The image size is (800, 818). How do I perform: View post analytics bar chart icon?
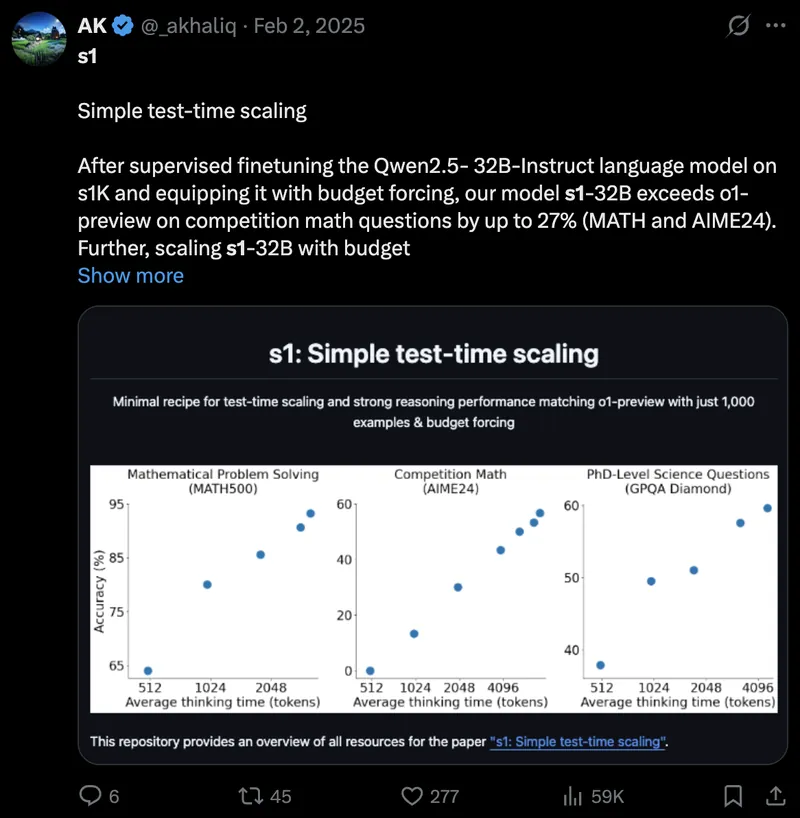coord(572,796)
